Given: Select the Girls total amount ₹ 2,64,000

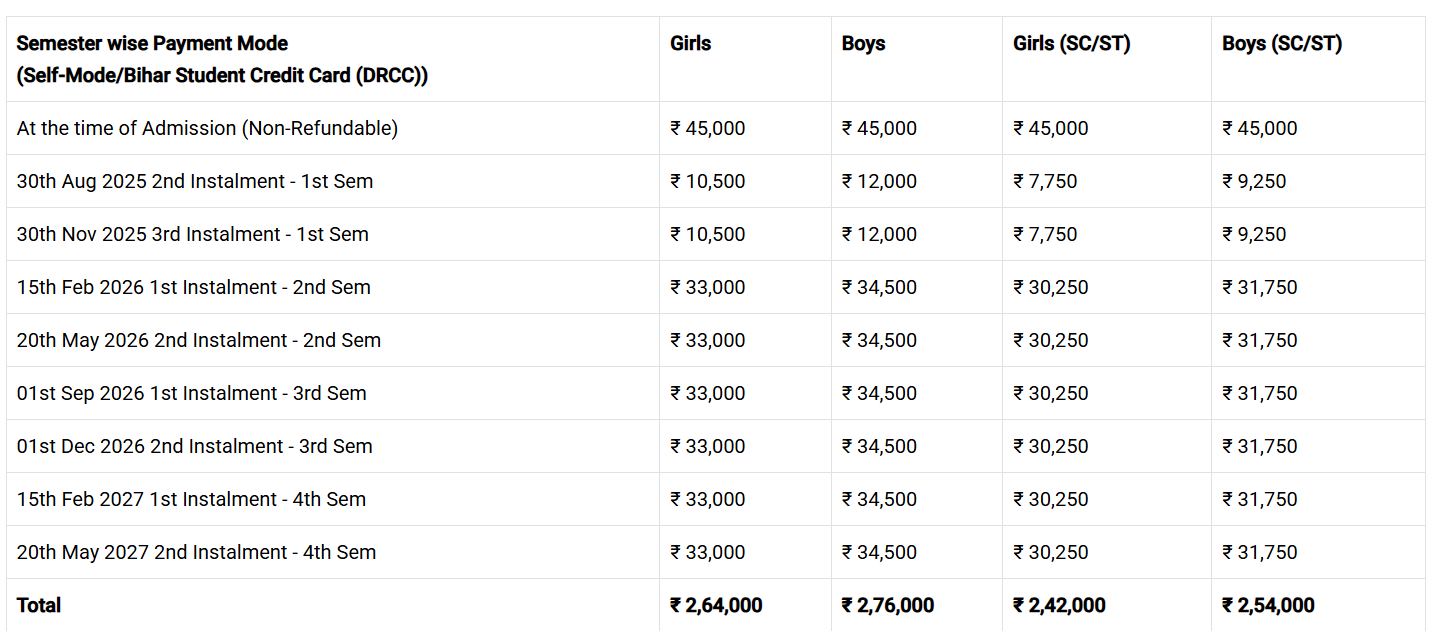Looking at the screenshot, I should (x=716, y=605).
